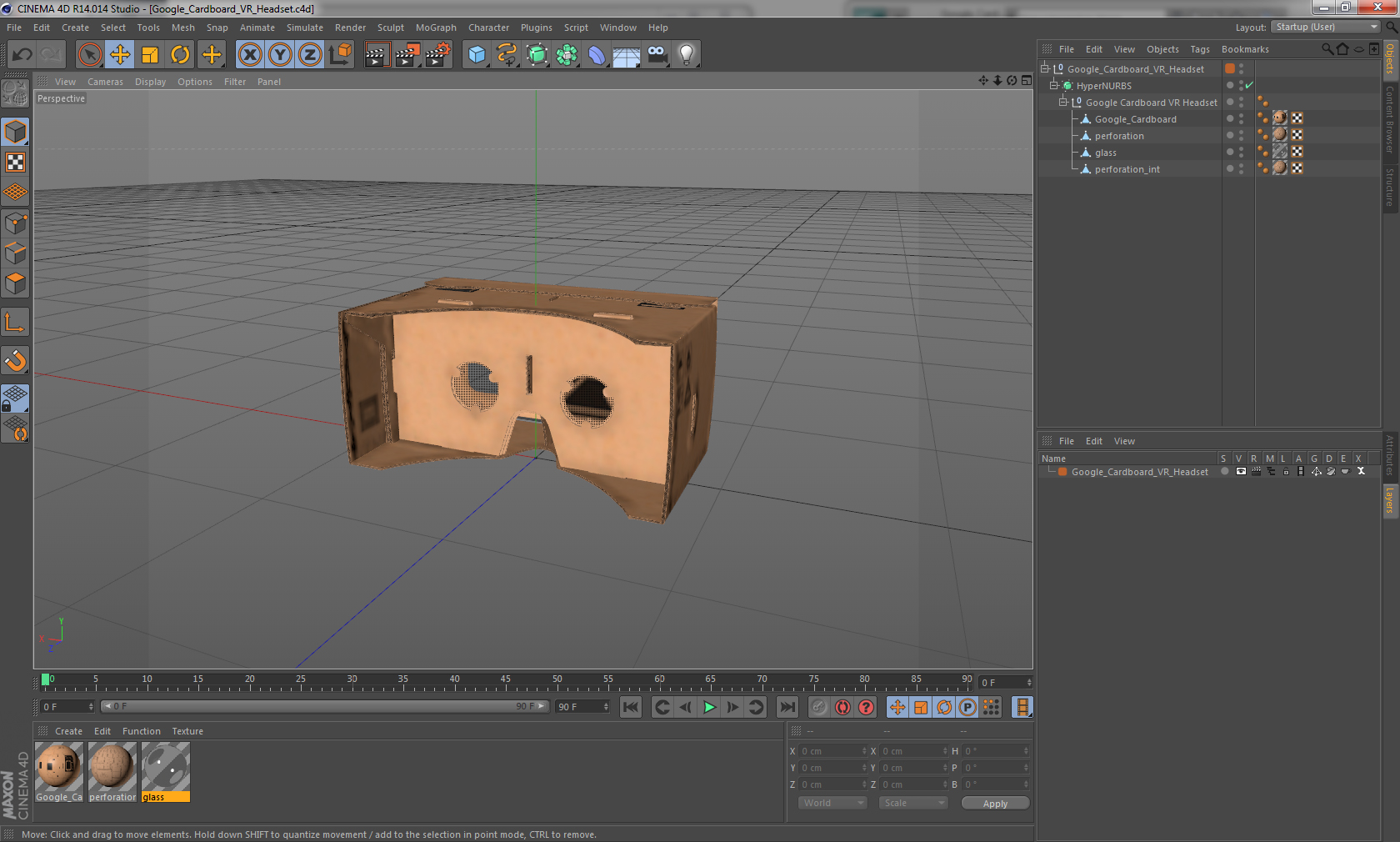
Task: Open the Mesh menu
Action: (183, 28)
